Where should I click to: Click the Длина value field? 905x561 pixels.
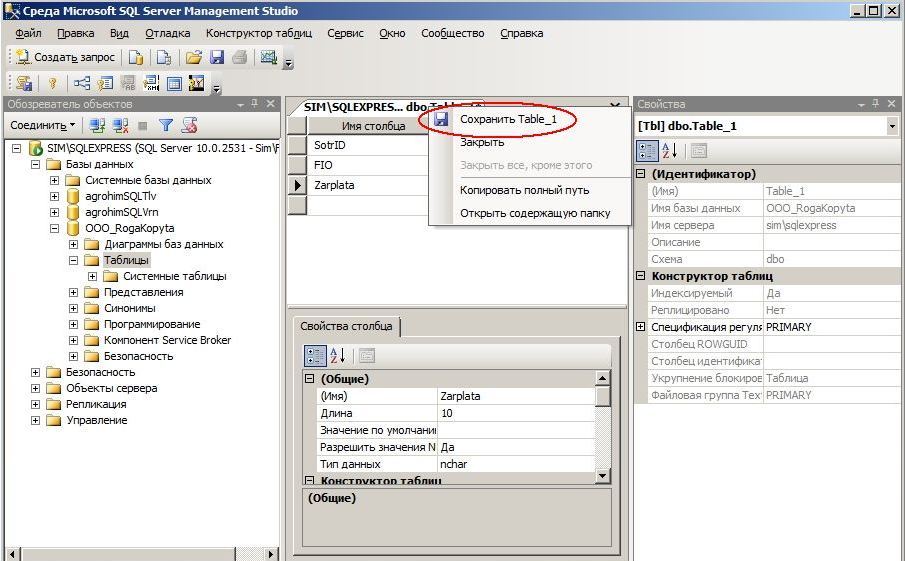click(x=517, y=413)
